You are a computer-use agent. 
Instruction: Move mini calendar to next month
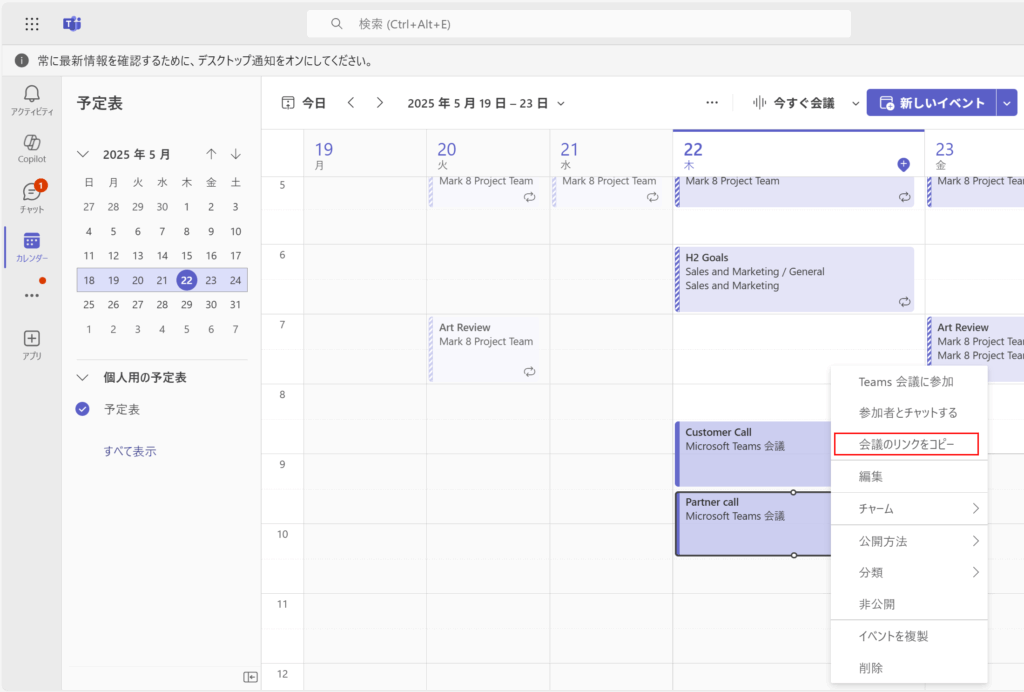click(236, 154)
